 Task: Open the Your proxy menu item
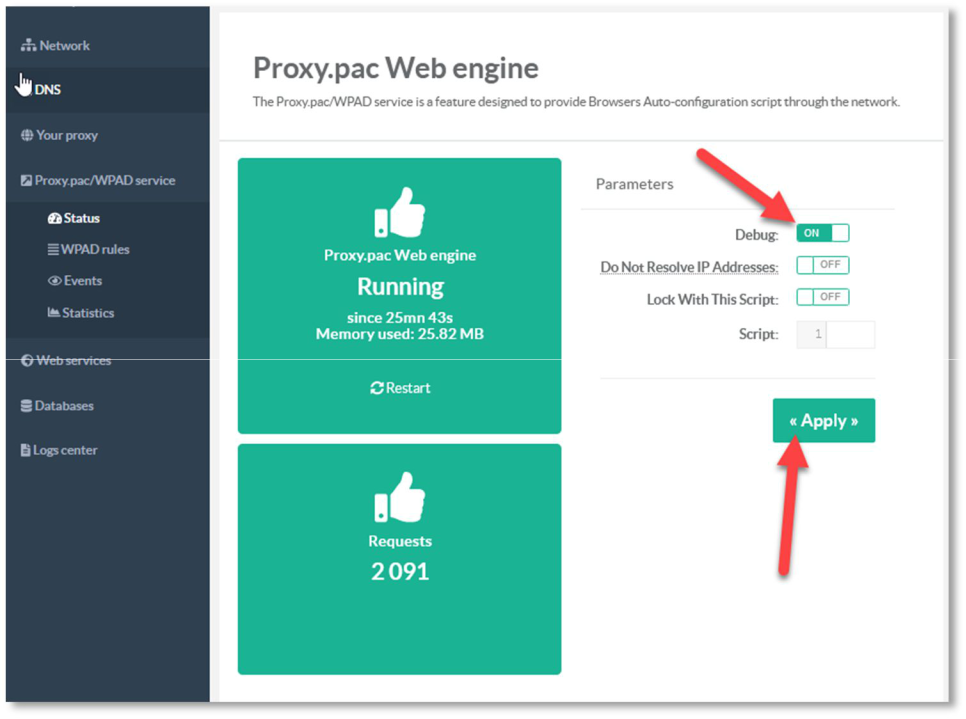coord(67,135)
